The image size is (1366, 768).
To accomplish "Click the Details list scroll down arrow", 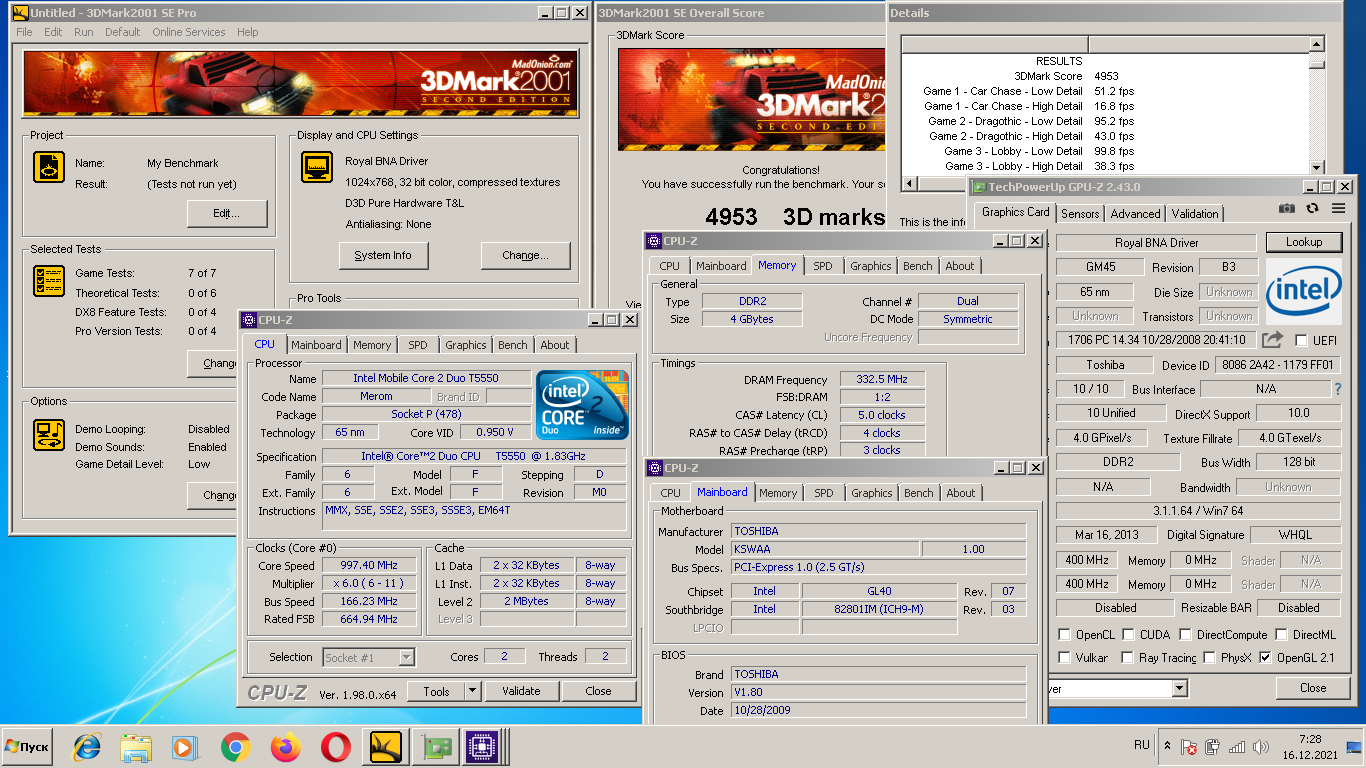I will pos(1317,168).
